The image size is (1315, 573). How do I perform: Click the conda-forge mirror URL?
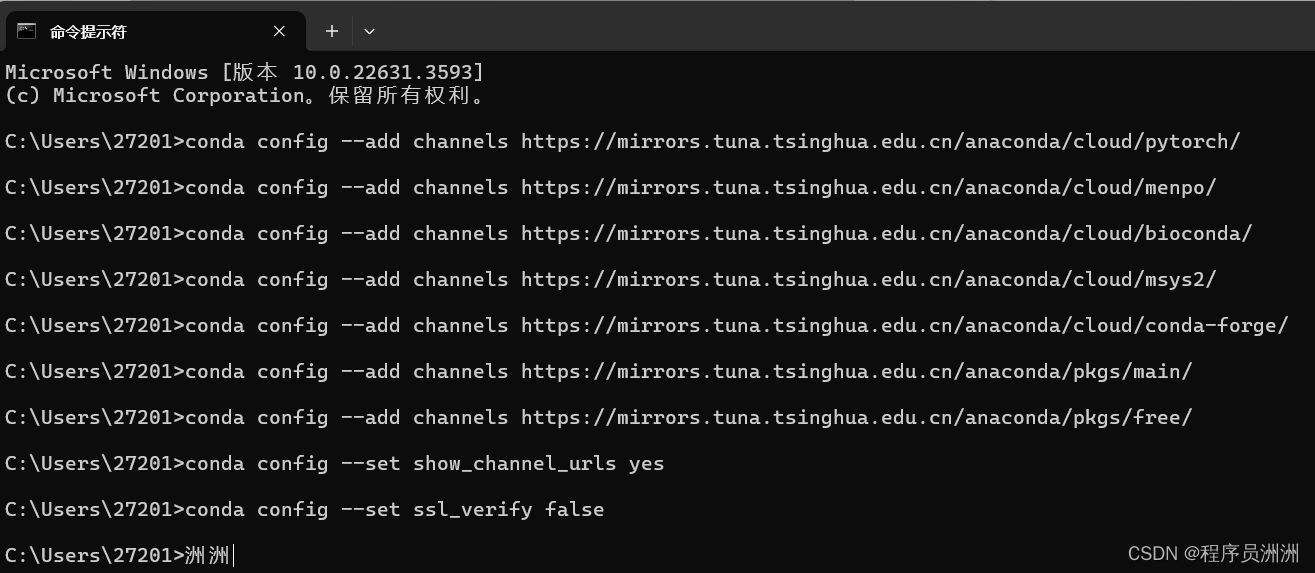(904, 325)
